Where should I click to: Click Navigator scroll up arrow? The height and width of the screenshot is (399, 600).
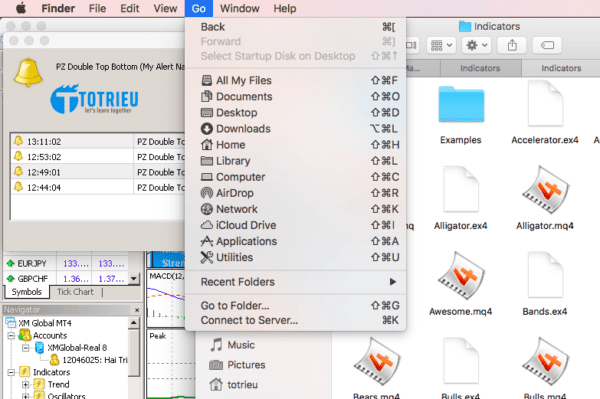click(x=134, y=323)
